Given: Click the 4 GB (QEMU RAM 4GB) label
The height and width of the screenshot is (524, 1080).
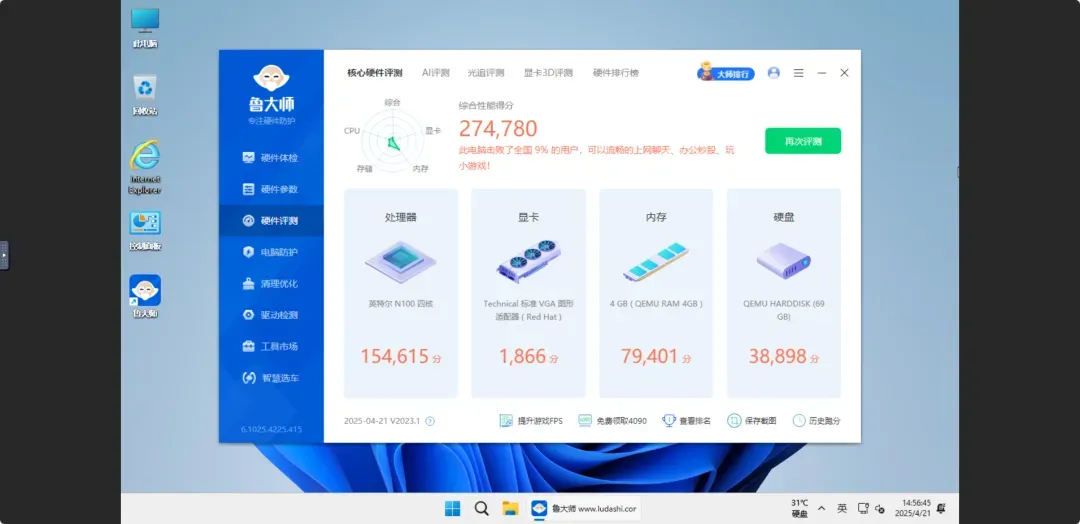Looking at the screenshot, I should coord(656,304).
